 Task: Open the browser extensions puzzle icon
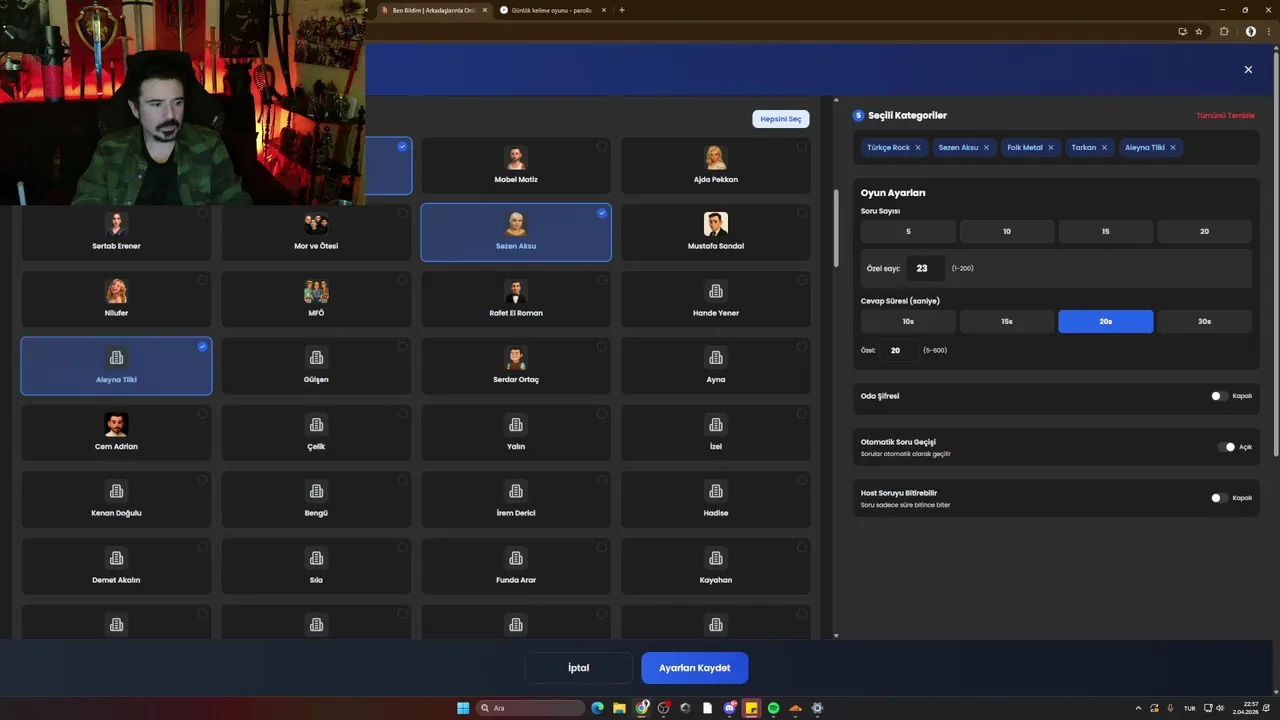coord(1224,31)
